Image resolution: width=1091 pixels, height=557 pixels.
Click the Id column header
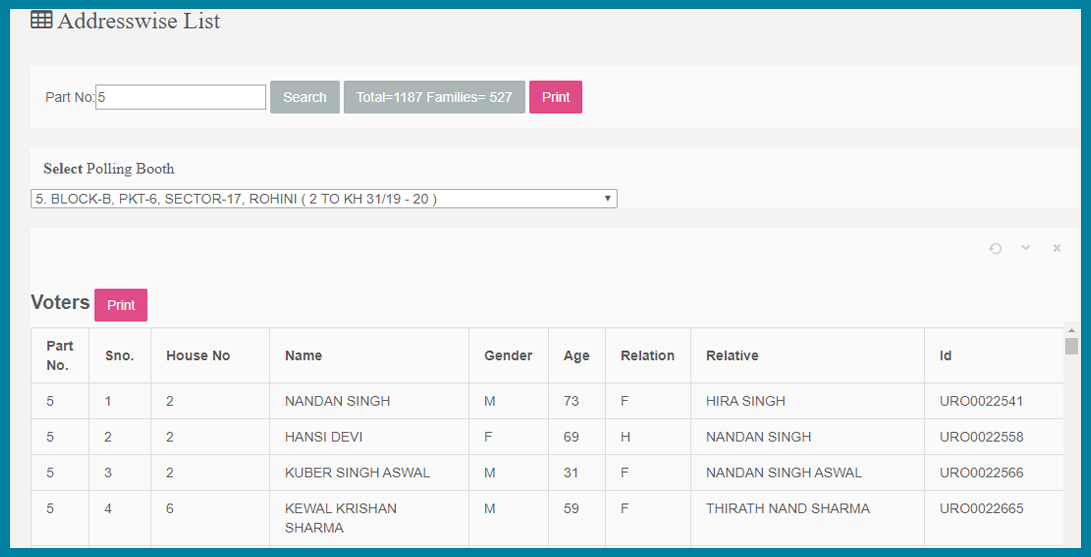945,355
